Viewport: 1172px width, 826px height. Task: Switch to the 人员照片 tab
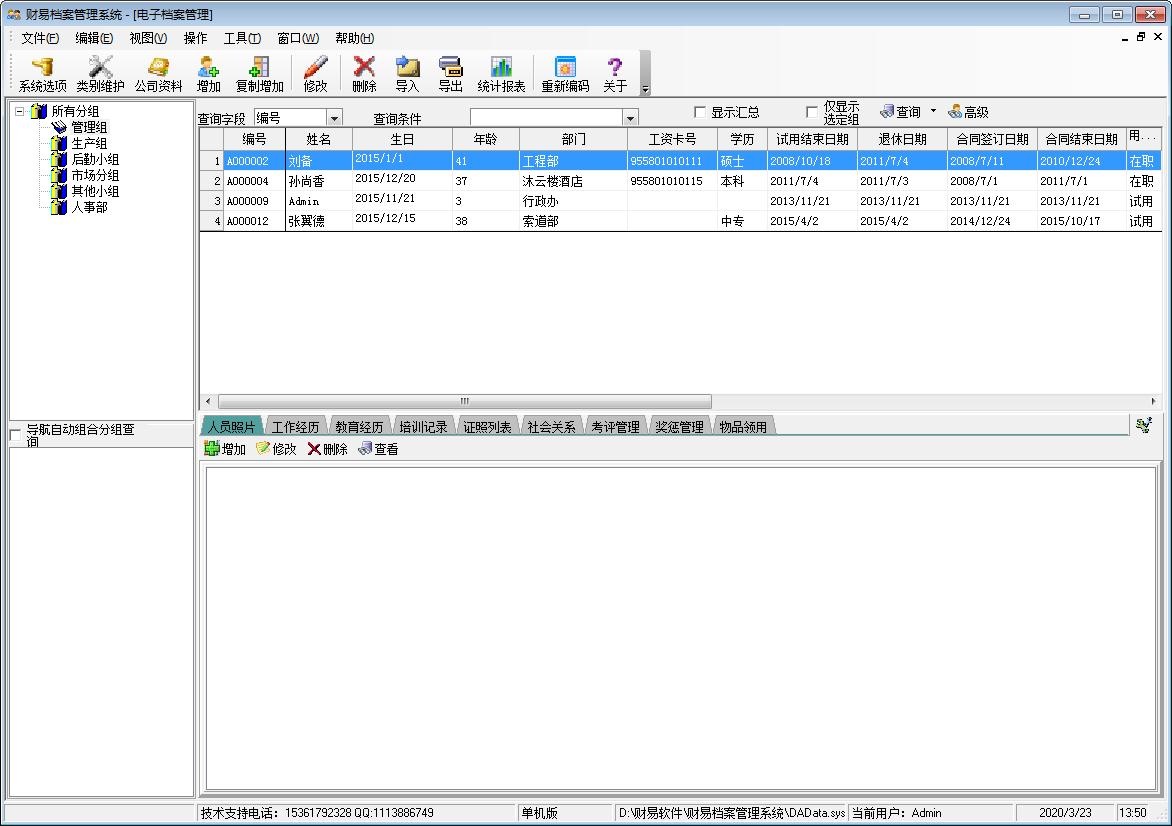tap(231, 427)
